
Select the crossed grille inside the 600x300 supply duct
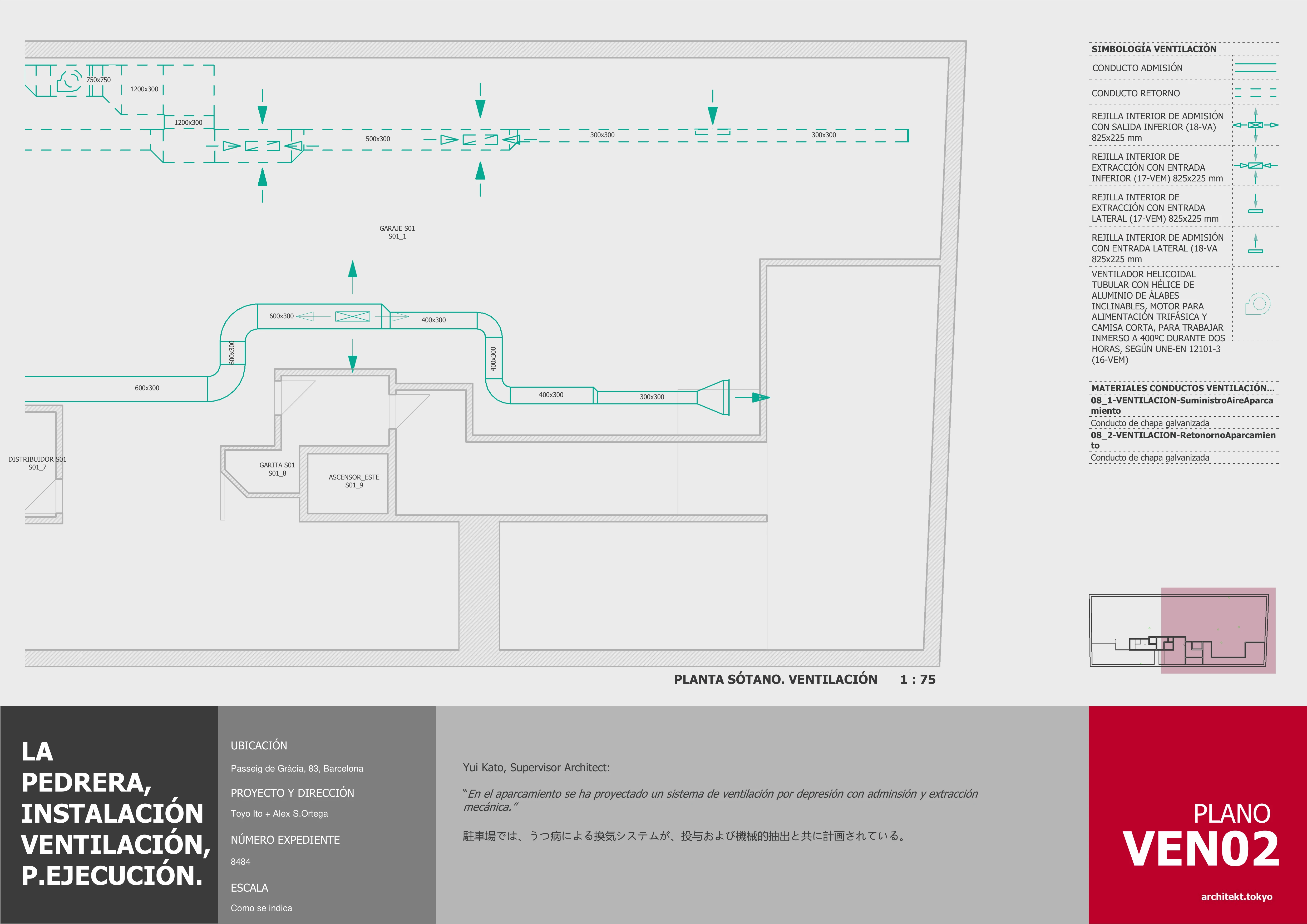(x=352, y=317)
